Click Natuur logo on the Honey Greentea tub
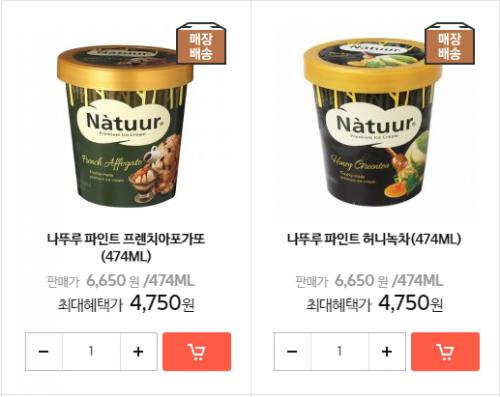This screenshot has height=397, width=500. click(374, 124)
